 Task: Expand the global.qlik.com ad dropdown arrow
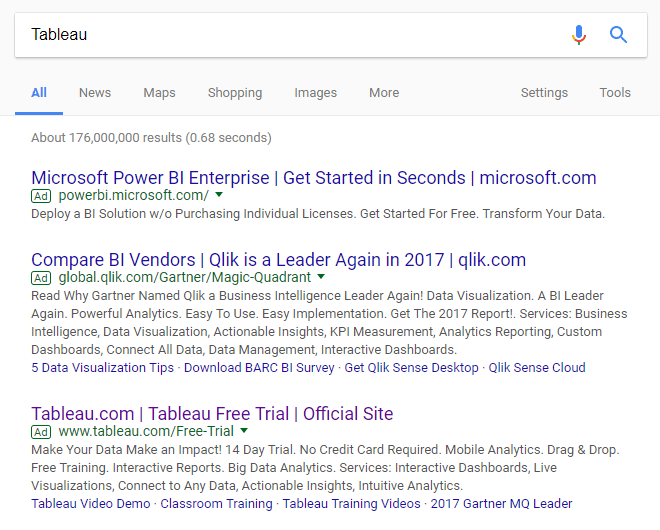(x=321, y=277)
